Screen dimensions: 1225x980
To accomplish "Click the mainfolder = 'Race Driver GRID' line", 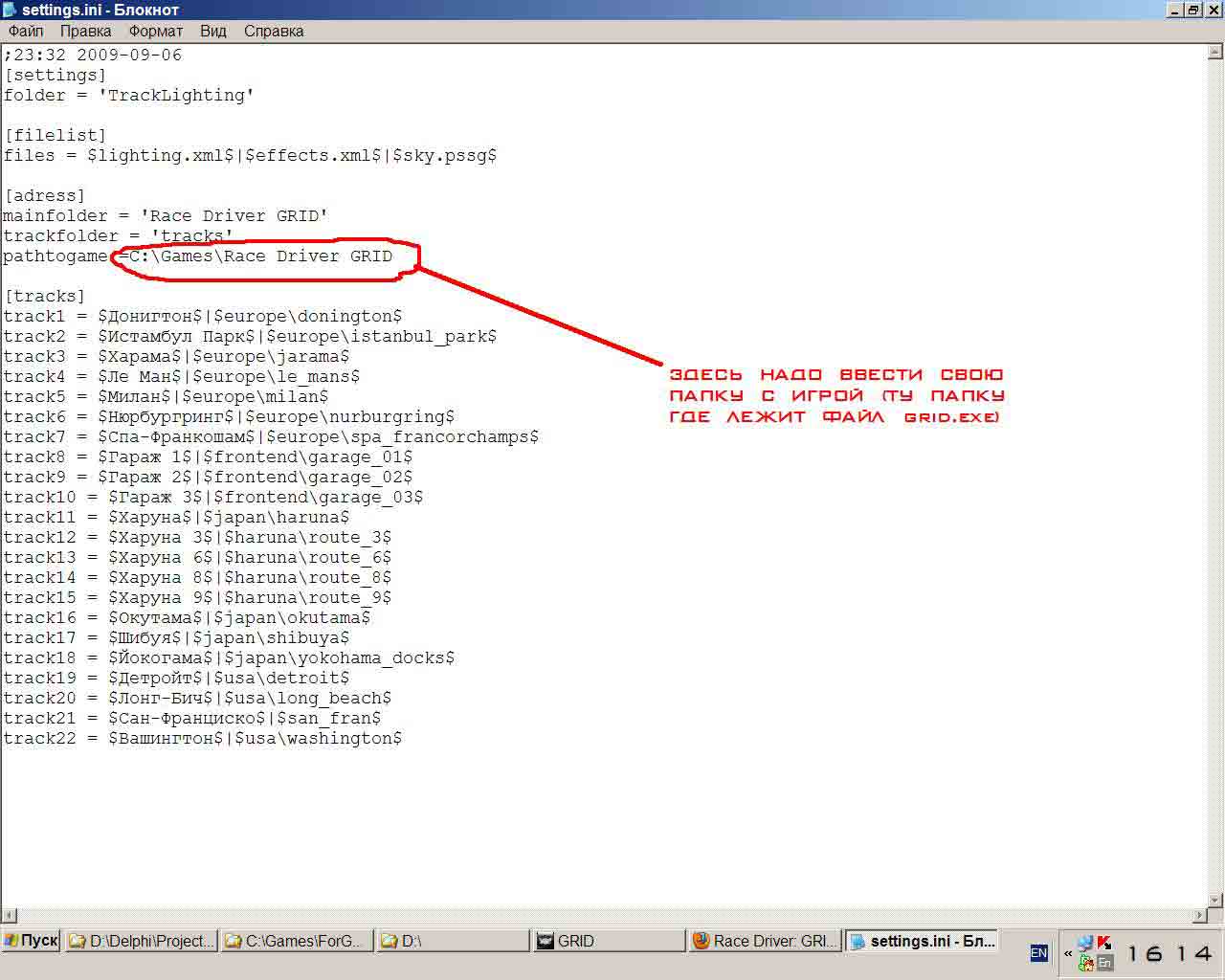I will point(166,215).
